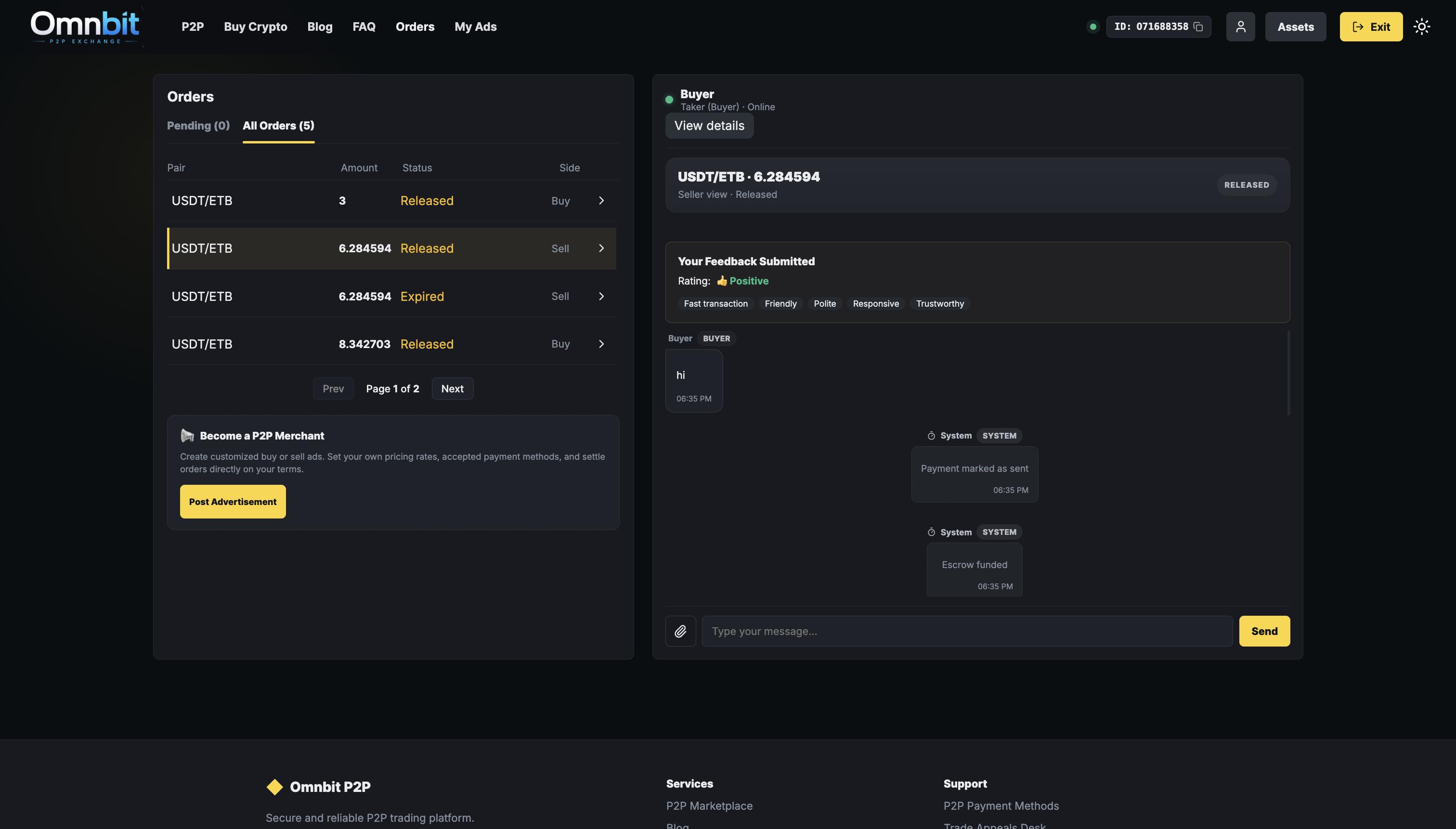Open P2P Marketplace footer link
1456x829 pixels.
coord(709,806)
